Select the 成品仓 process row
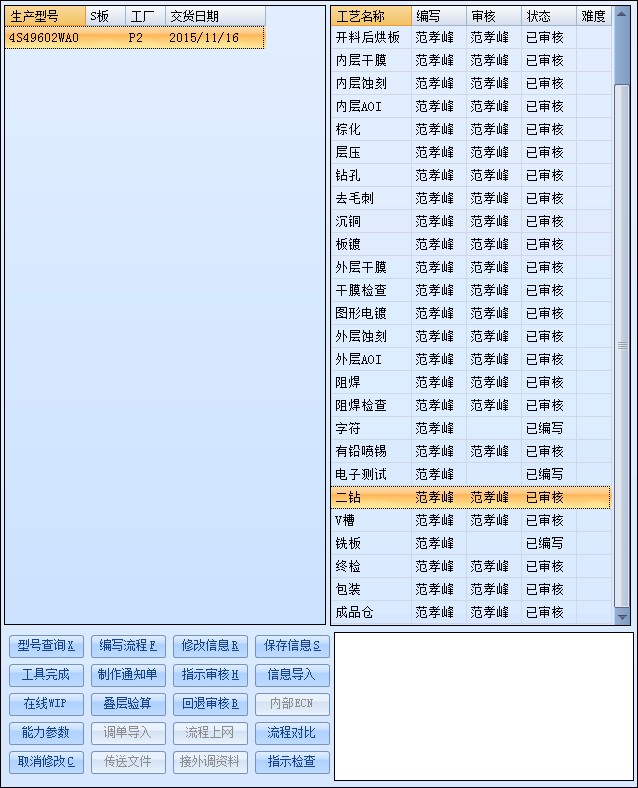 pyautogui.click(x=471, y=612)
